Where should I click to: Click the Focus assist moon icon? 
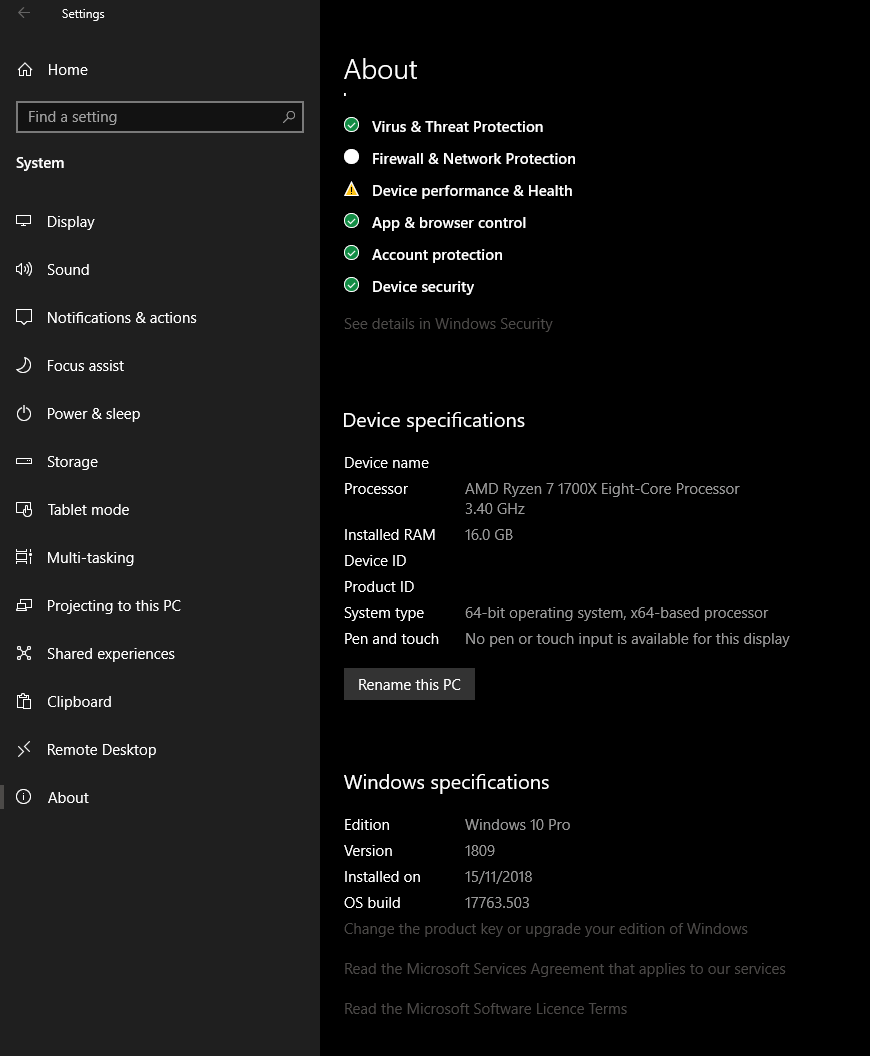24,365
